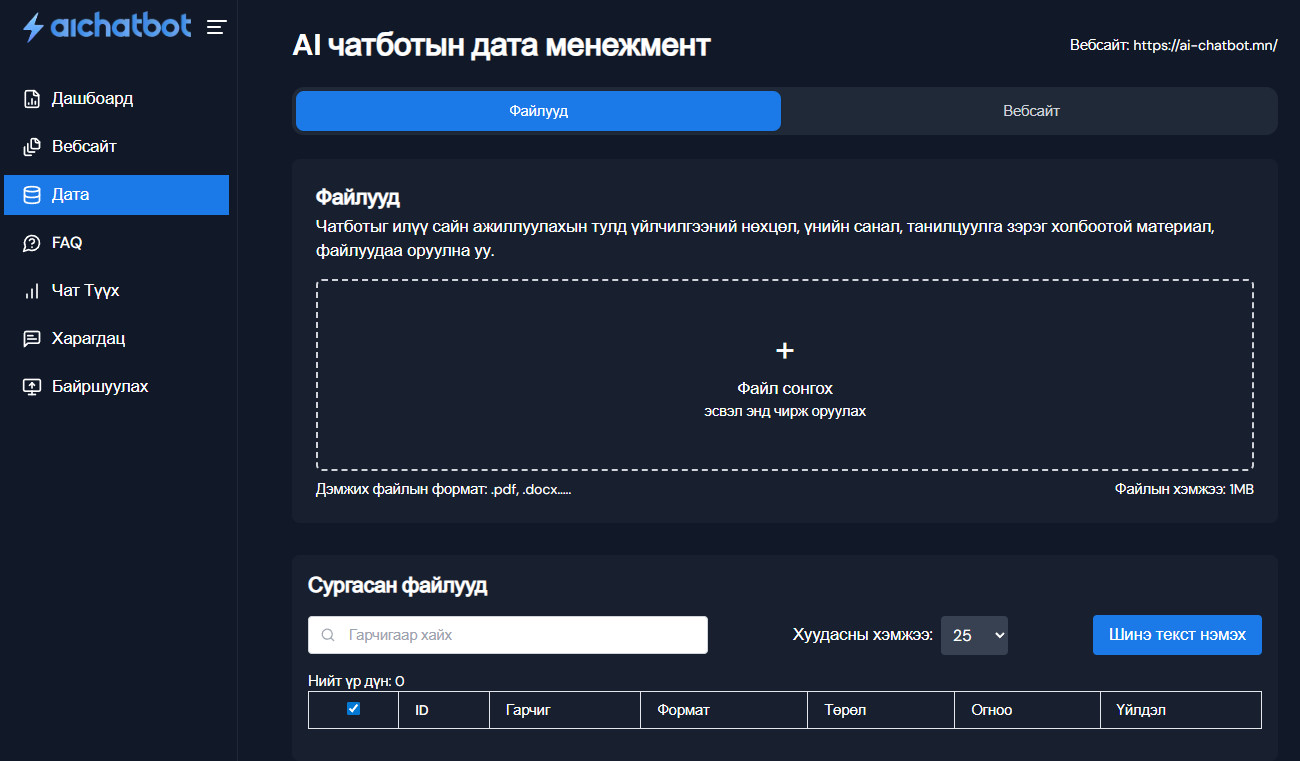Viewport: 1300px width, 761px height.
Task: Click the FAQ question bubble icon
Action: point(32,243)
